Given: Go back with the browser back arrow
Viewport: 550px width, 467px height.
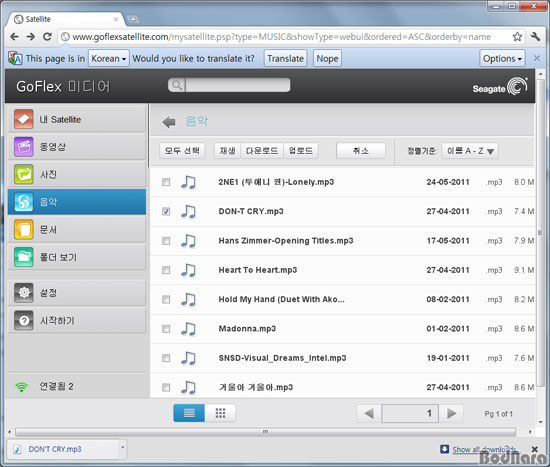Looking at the screenshot, I should point(14,37).
